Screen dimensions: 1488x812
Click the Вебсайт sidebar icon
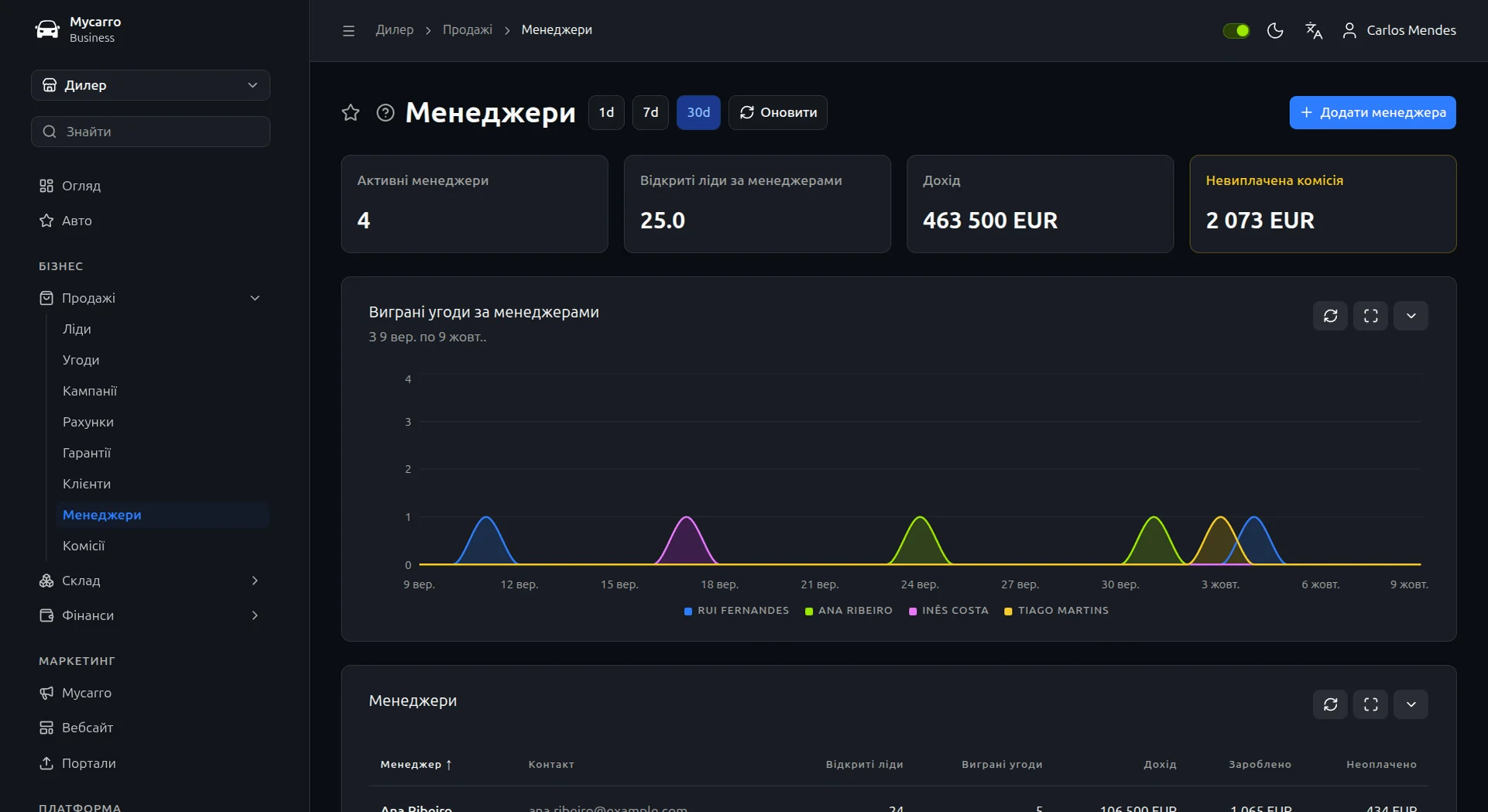point(46,728)
